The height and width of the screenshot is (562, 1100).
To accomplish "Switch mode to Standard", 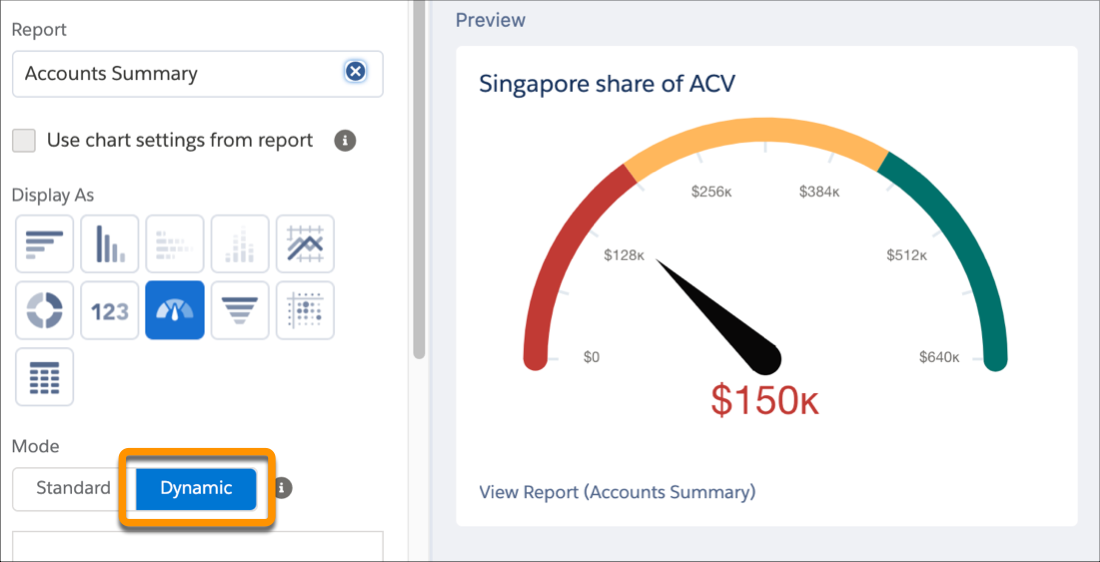I will coord(73,489).
